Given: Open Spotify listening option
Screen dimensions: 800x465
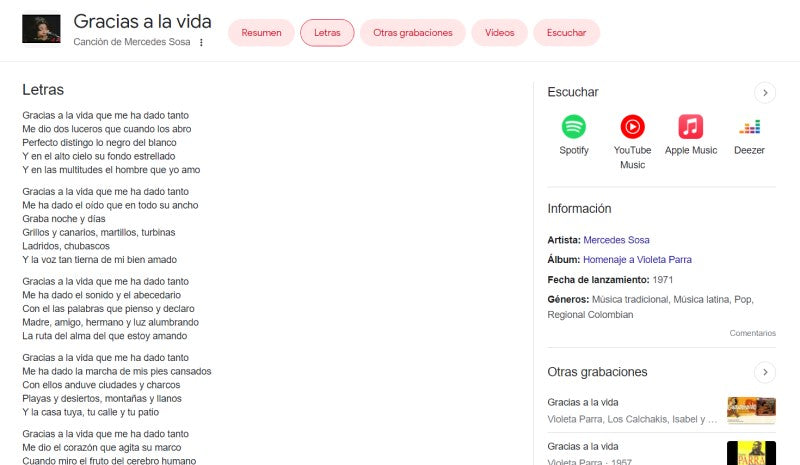Looking at the screenshot, I should coord(573,135).
